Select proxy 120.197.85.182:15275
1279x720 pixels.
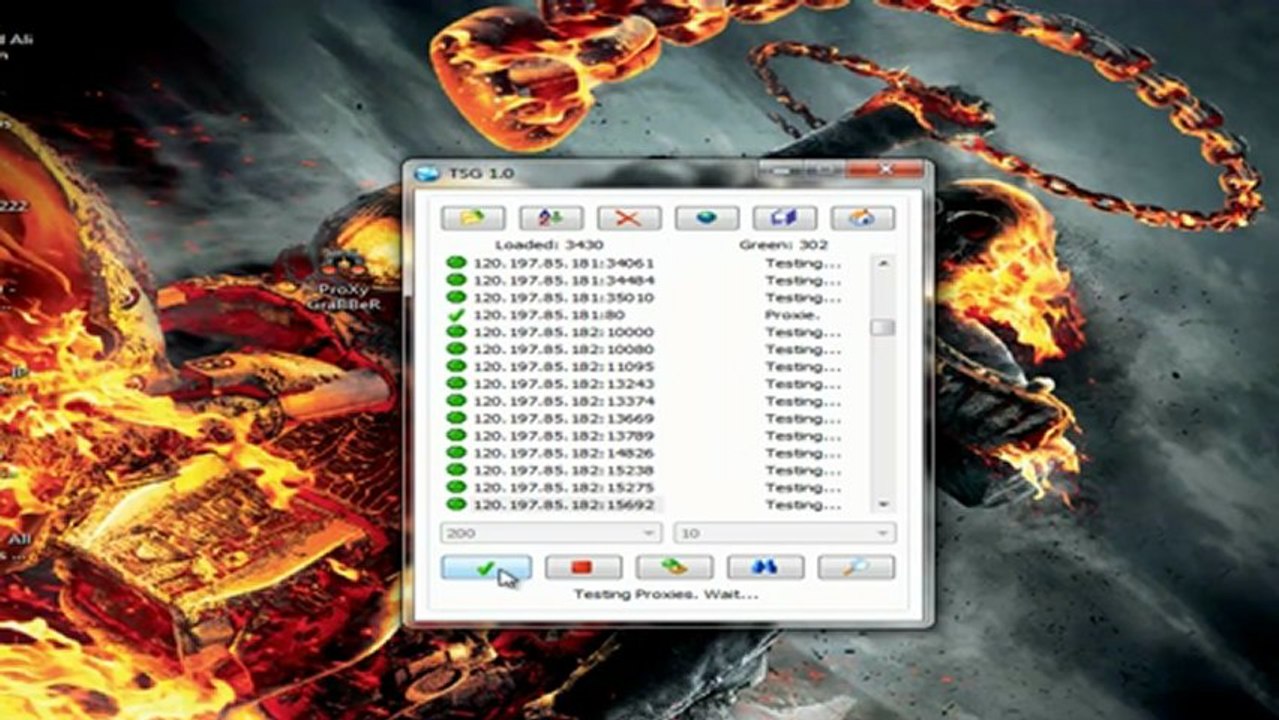564,488
